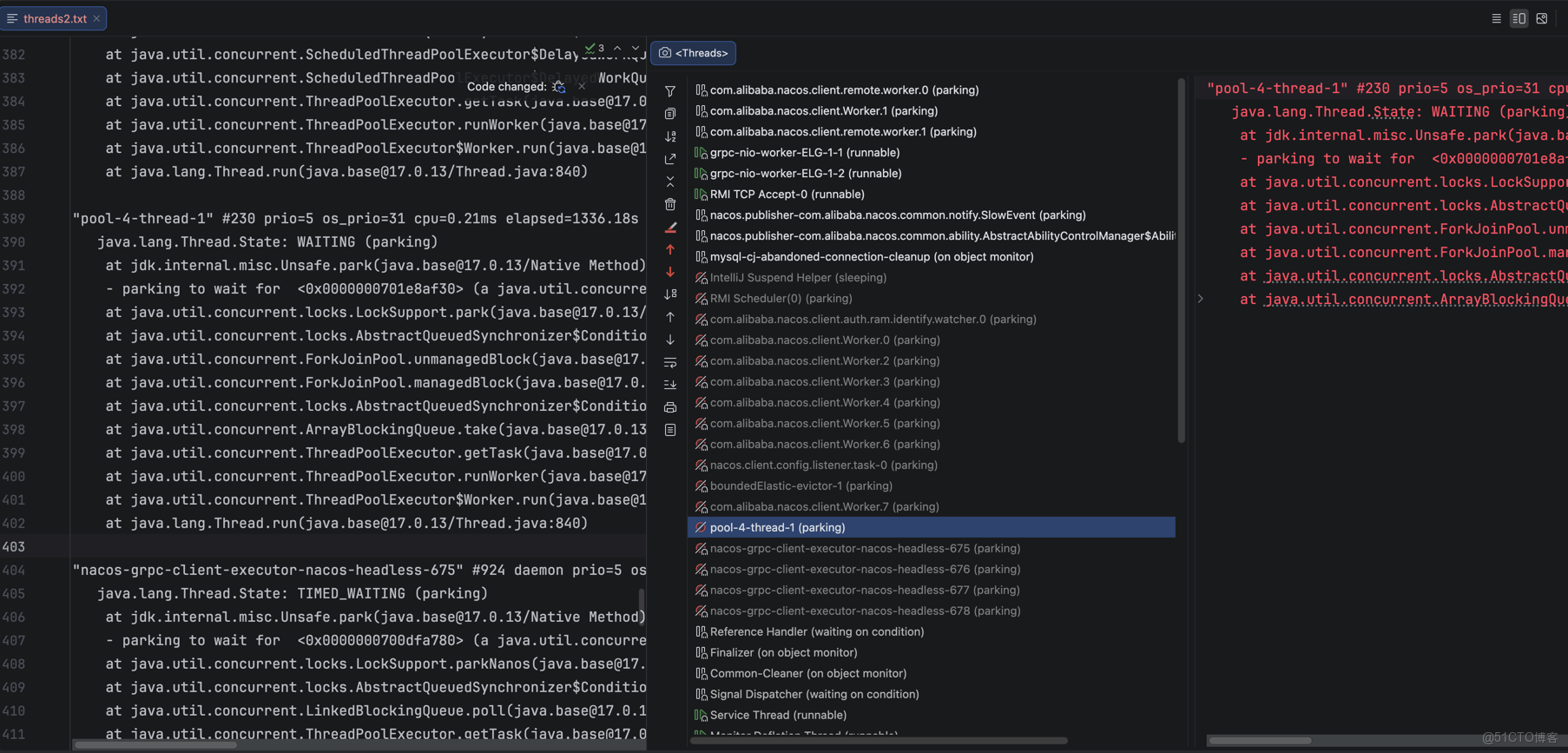Screen dimensions: 1568x753
Task: Click the bug reload icon beside Code changed
Action: (559, 87)
